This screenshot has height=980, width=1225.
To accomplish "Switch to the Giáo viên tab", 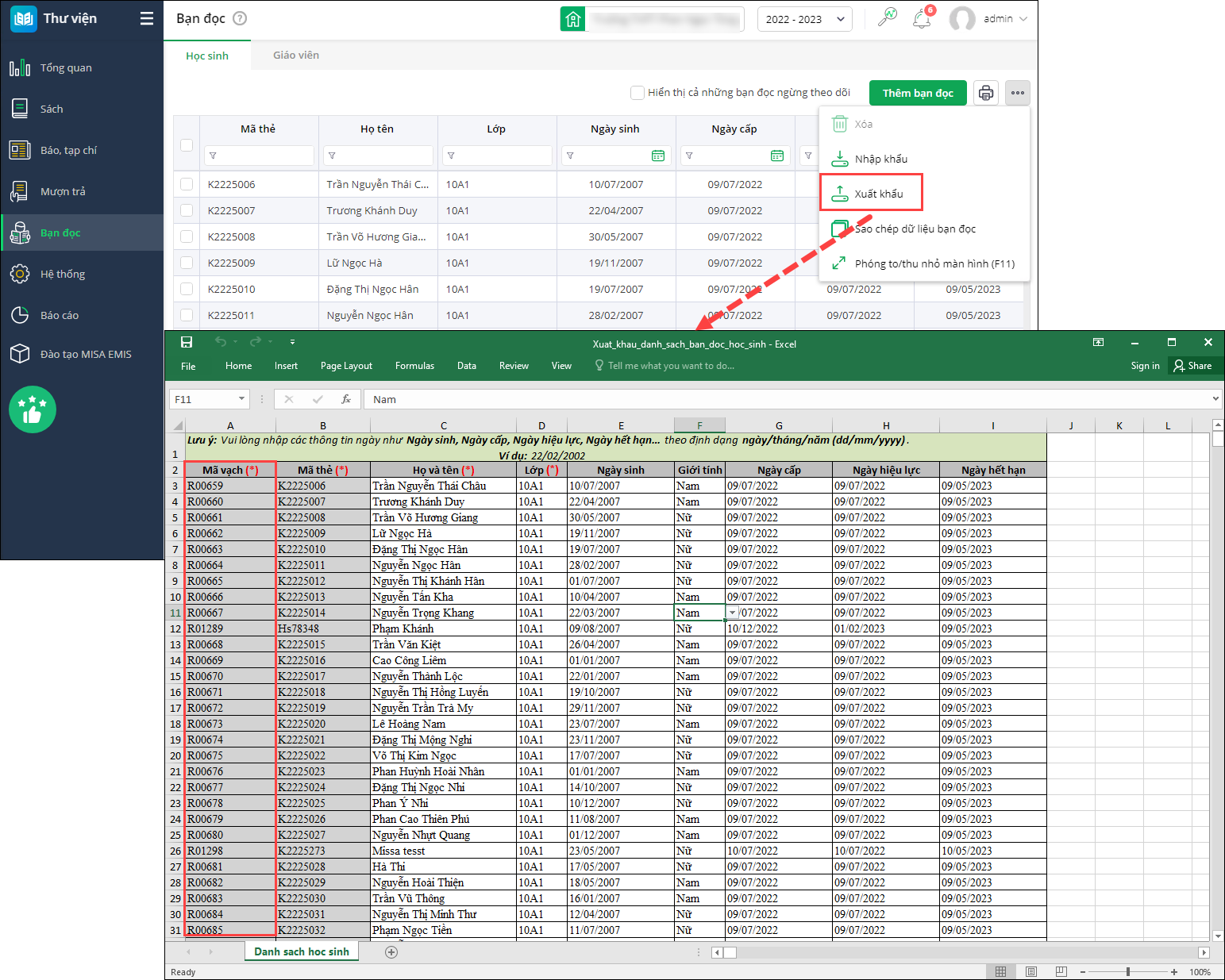I will tap(295, 56).
